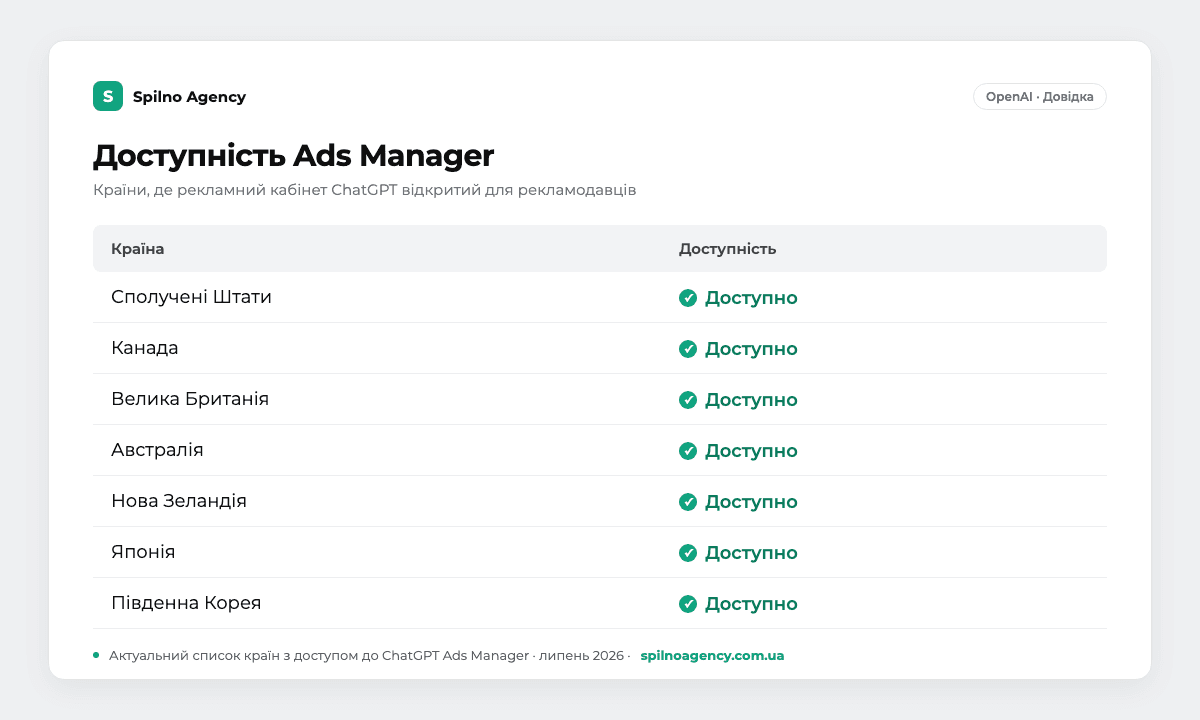The image size is (1200, 720).
Task: Click Доступно status for Нова Зеландія
Action: (x=751, y=502)
